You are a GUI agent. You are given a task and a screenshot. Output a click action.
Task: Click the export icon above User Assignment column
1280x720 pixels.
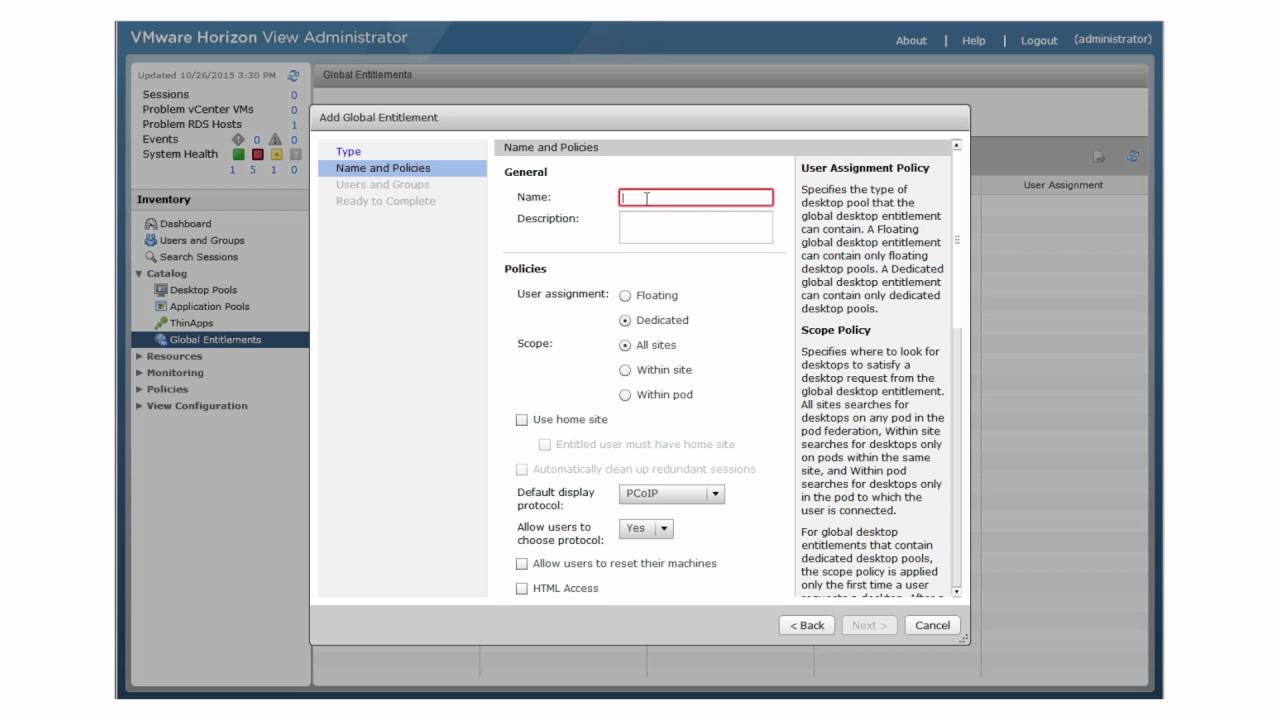coord(1099,157)
